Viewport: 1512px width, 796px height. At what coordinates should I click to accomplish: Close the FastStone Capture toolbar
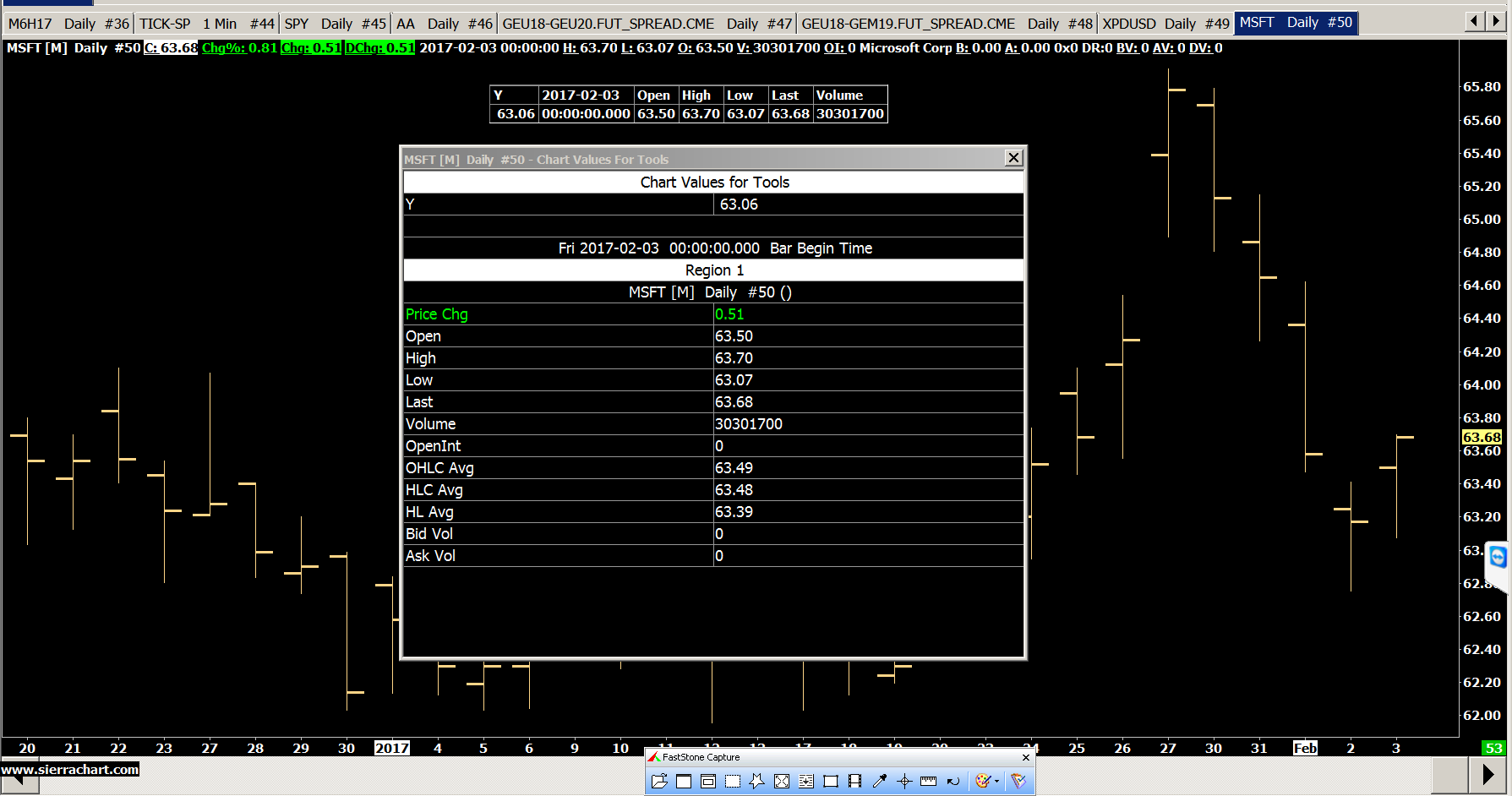click(1026, 757)
